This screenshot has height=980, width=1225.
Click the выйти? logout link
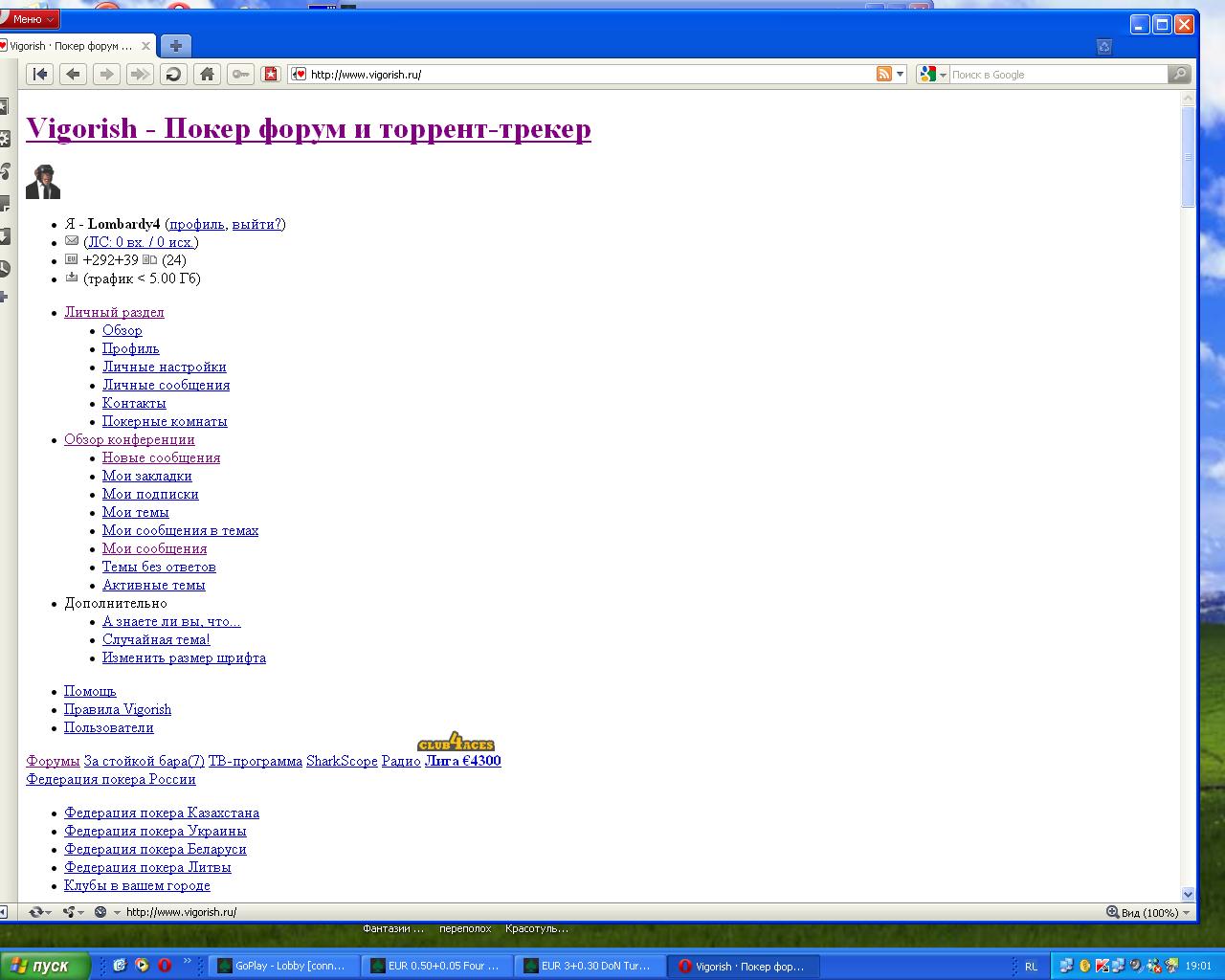coord(256,224)
